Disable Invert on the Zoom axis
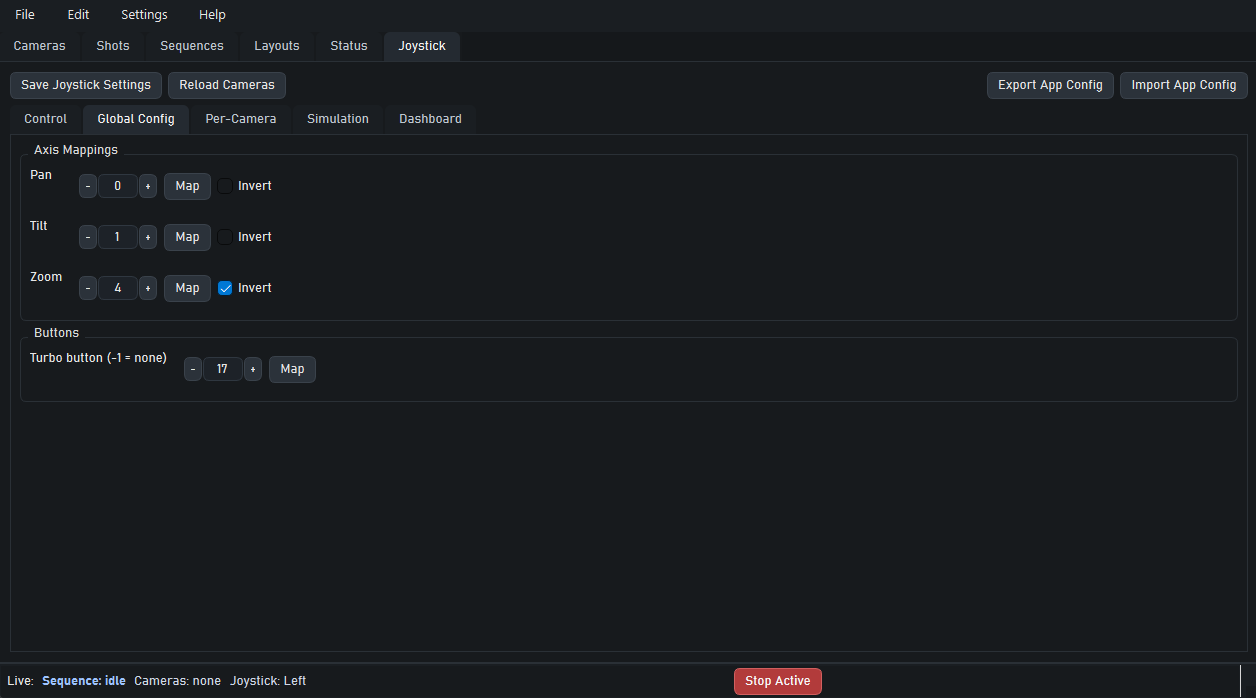Image resolution: width=1256 pixels, height=698 pixels. tap(224, 288)
